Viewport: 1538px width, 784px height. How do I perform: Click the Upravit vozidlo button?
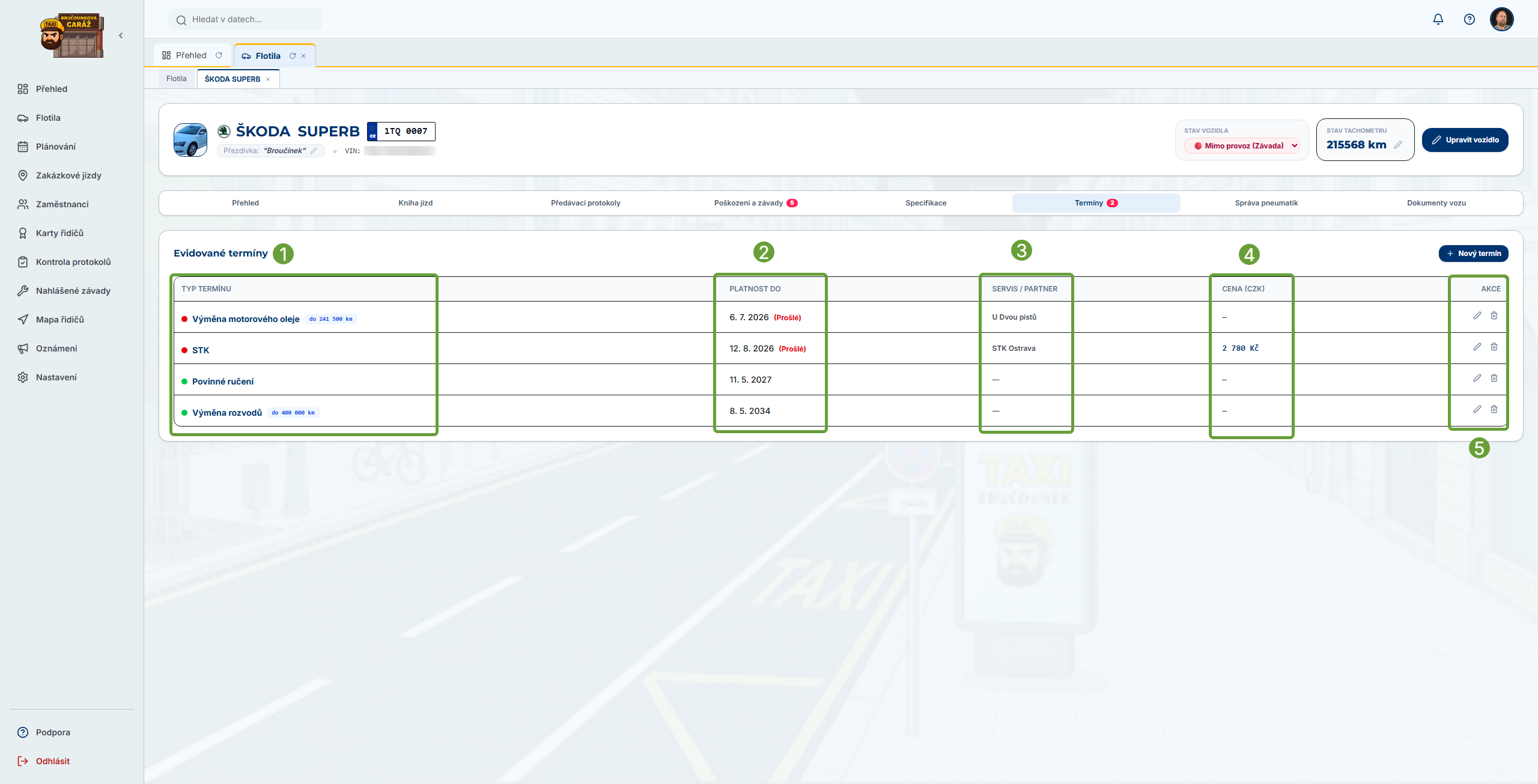pyautogui.click(x=1465, y=140)
